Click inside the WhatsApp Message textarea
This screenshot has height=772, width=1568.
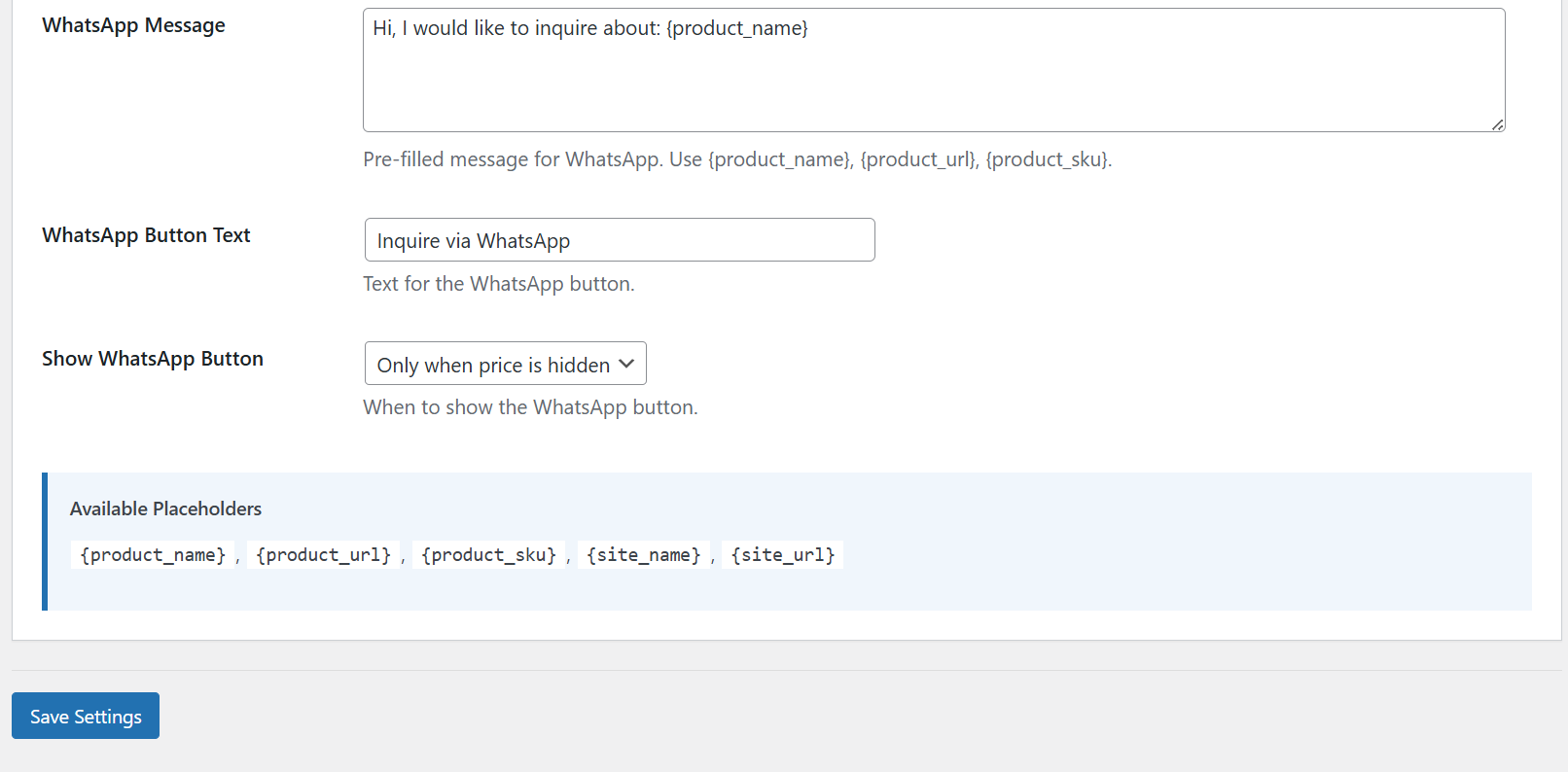[934, 68]
